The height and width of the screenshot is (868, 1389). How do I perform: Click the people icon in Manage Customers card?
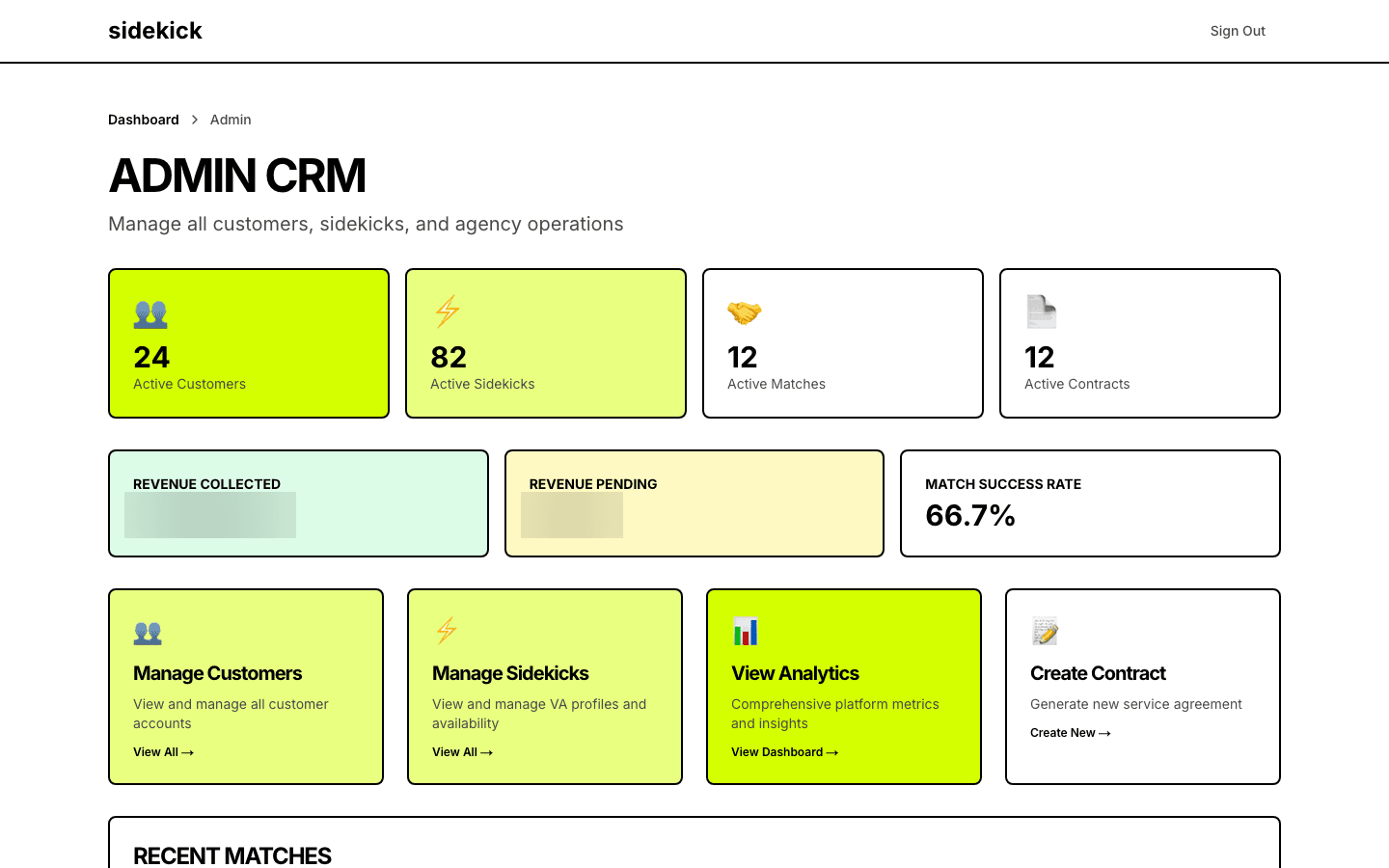click(148, 632)
